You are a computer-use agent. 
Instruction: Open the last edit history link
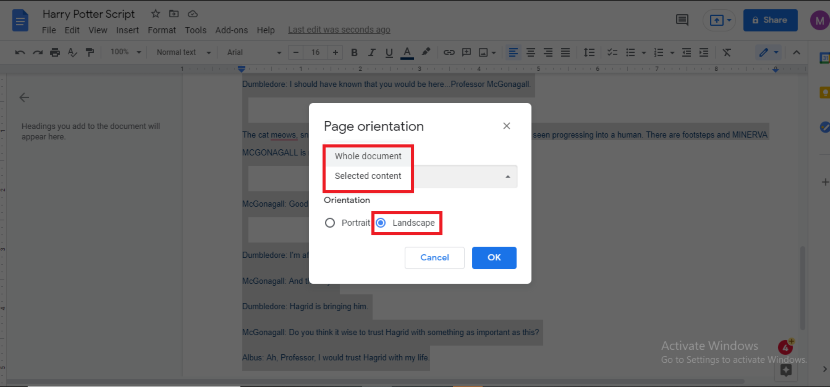coord(339,30)
